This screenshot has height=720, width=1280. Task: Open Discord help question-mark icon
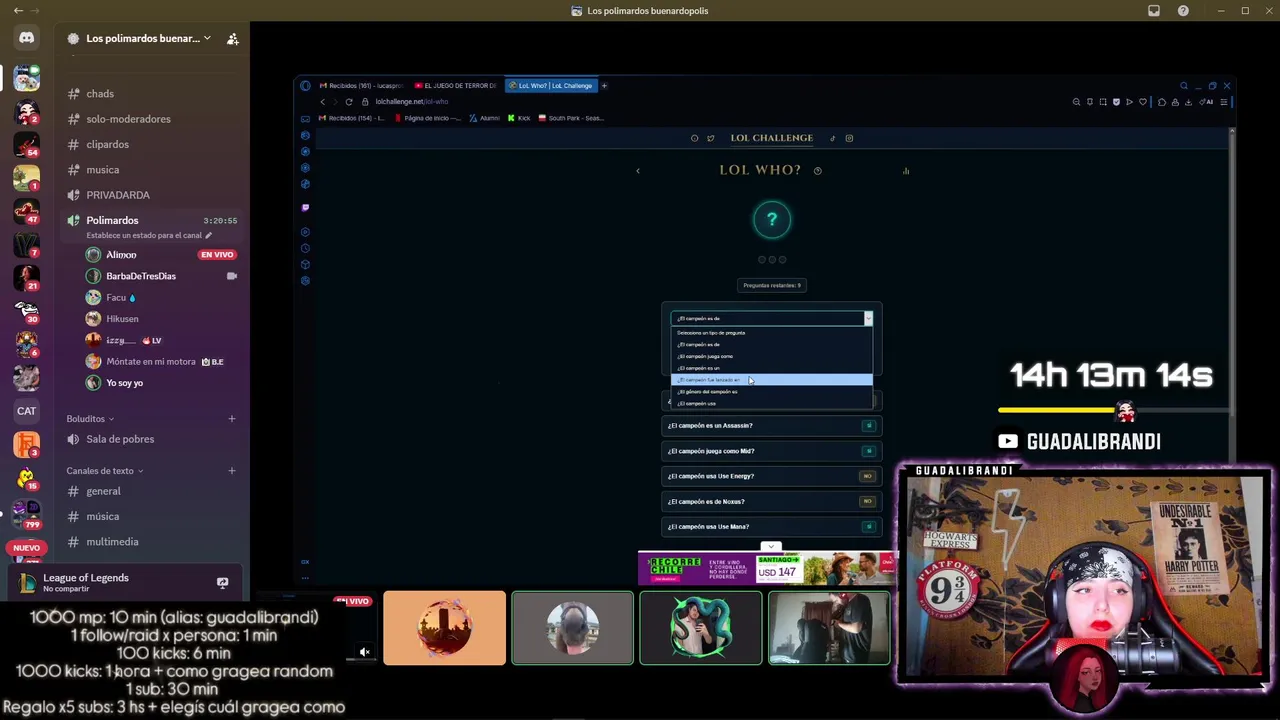tap(1184, 11)
